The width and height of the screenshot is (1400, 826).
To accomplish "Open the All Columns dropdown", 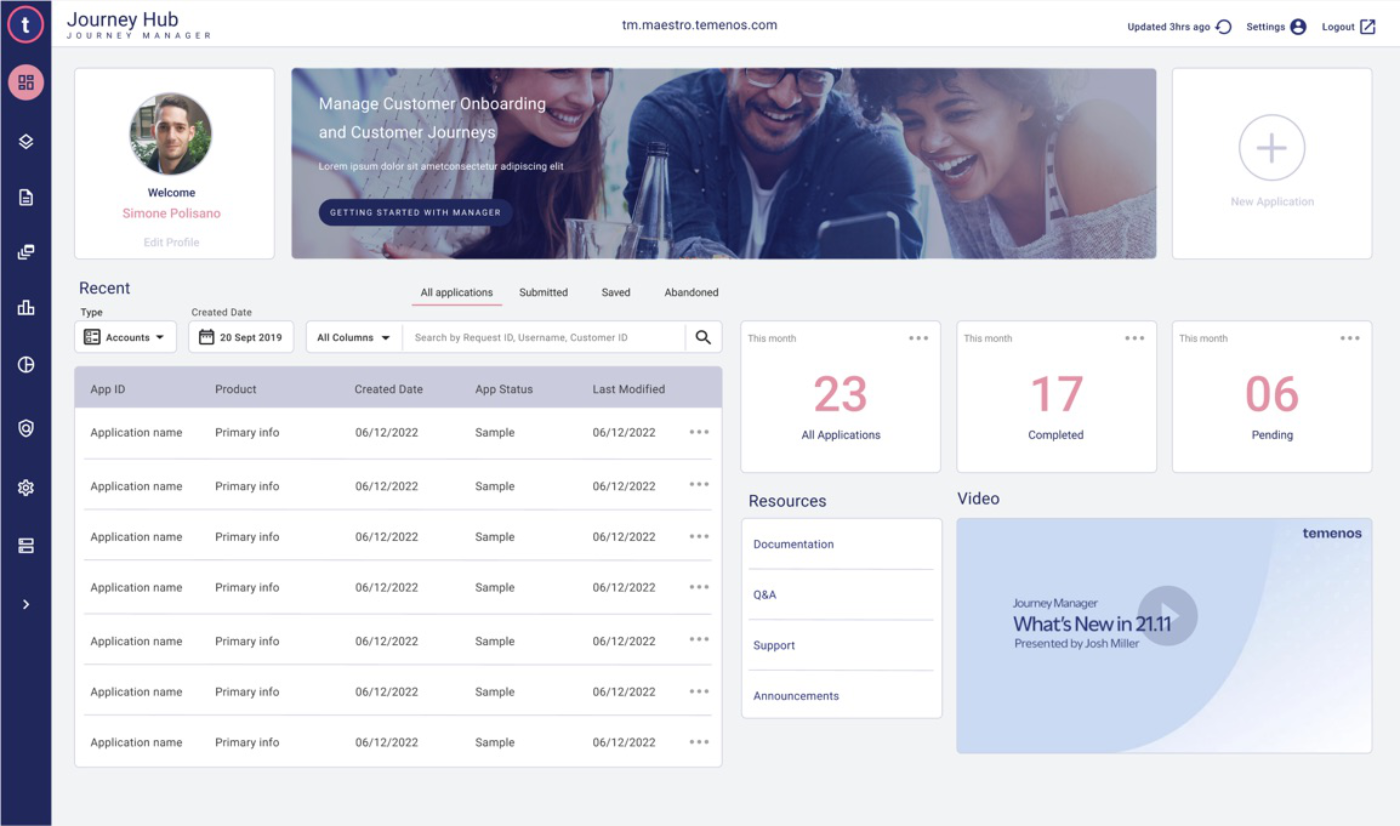I will (352, 337).
